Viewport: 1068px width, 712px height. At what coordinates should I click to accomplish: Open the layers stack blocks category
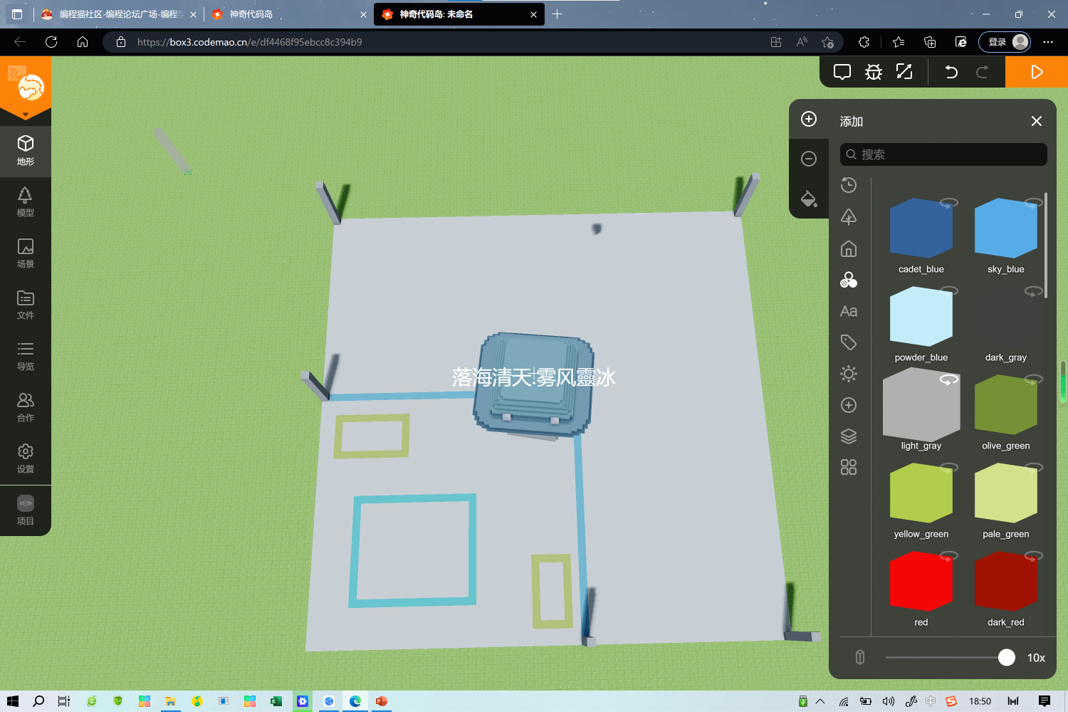(x=849, y=436)
